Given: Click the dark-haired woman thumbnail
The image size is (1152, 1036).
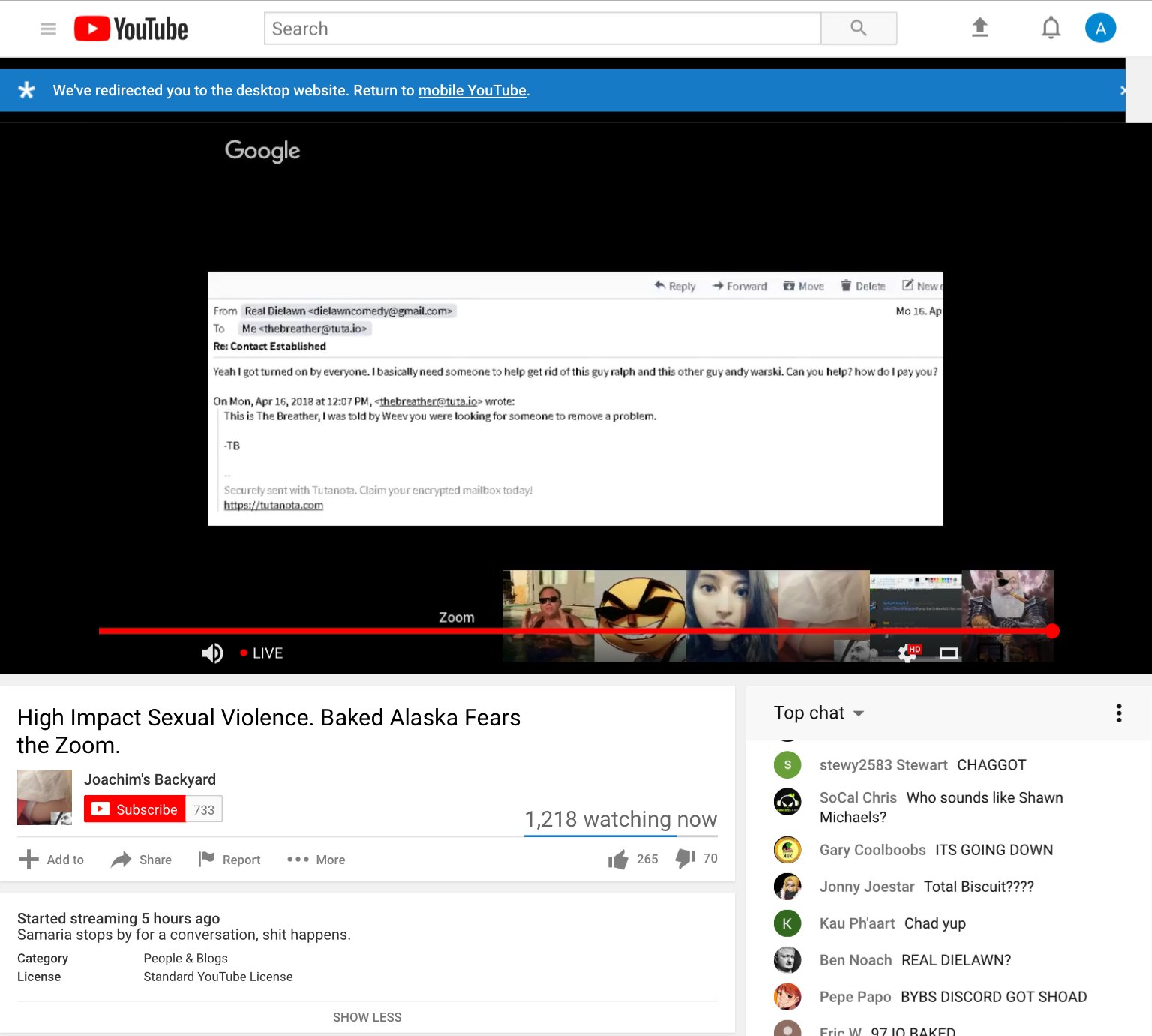Looking at the screenshot, I should 732,616.
